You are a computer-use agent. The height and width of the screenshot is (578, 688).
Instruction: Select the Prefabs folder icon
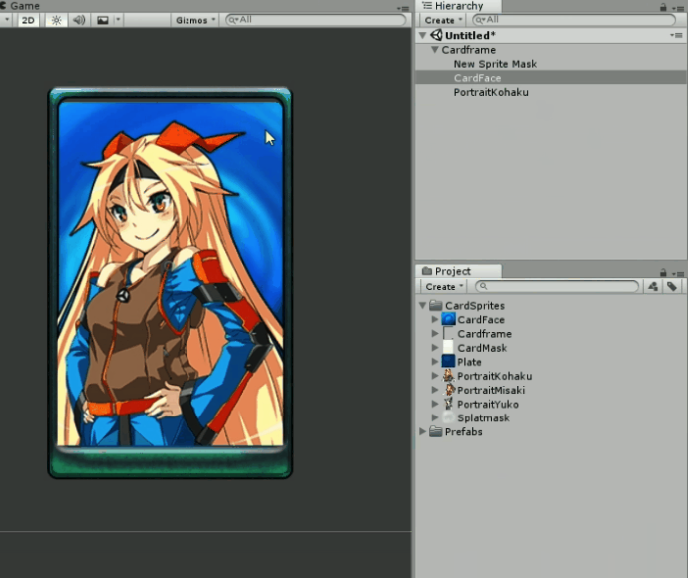tap(435, 431)
